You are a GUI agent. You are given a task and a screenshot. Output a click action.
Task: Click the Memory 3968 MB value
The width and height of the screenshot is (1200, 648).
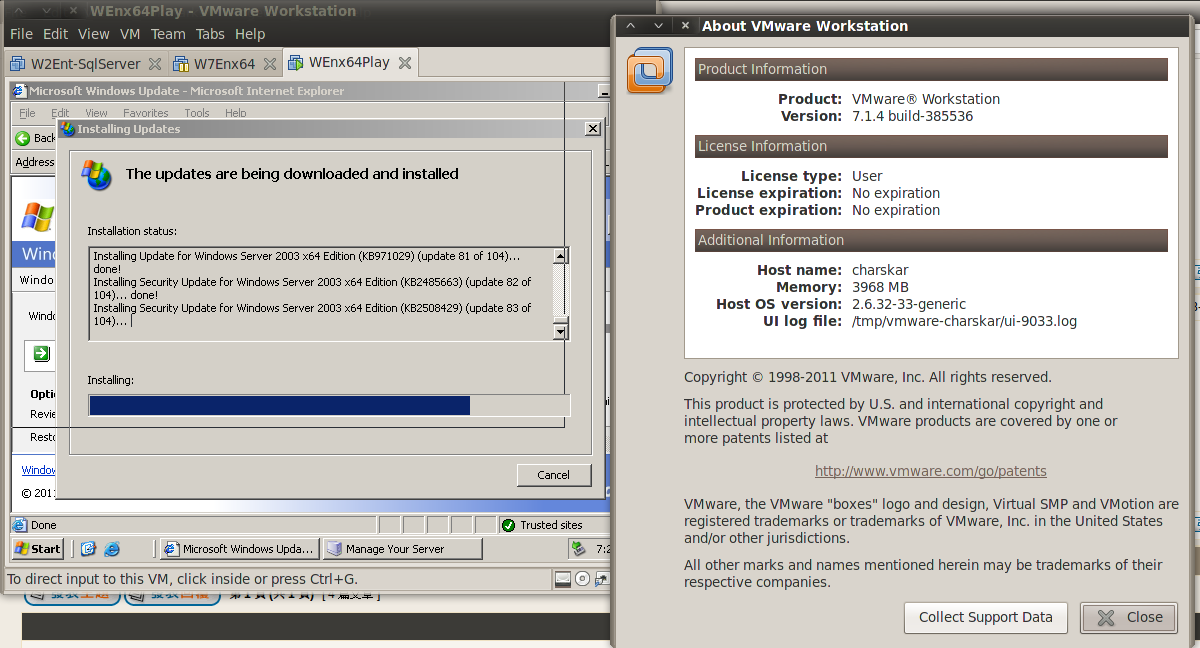[x=882, y=287]
